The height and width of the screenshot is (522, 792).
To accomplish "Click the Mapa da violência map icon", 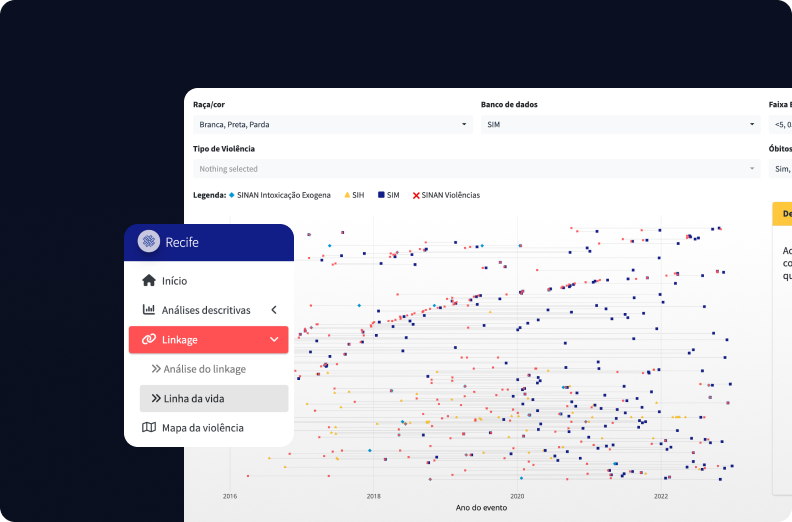I will [x=149, y=428].
